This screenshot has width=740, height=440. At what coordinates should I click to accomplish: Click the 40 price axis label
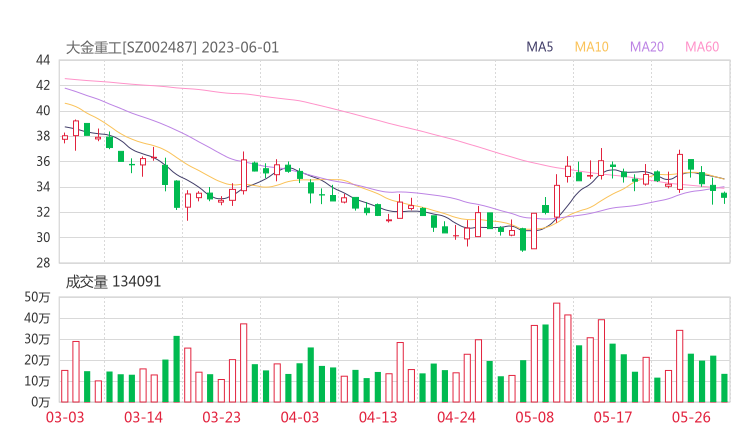click(42, 111)
